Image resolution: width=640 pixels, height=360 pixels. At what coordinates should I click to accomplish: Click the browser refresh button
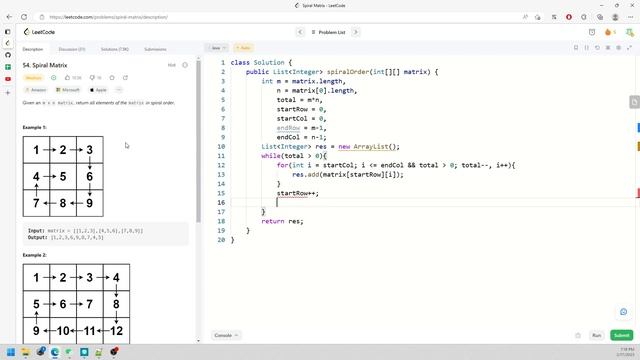pos(24,17)
